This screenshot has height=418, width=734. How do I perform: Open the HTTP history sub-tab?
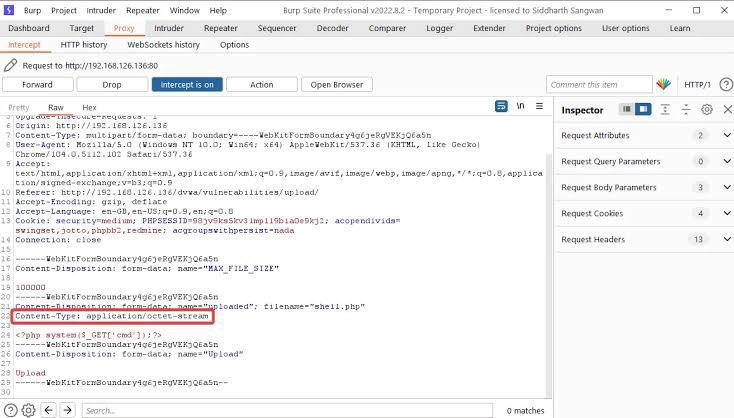coord(84,44)
